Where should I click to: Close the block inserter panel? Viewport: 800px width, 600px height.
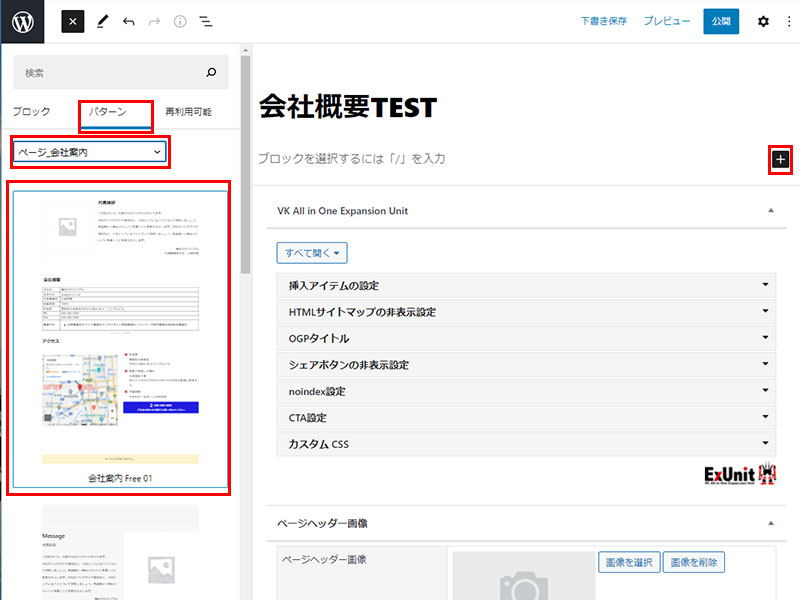pyautogui.click(x=73, y=21)
